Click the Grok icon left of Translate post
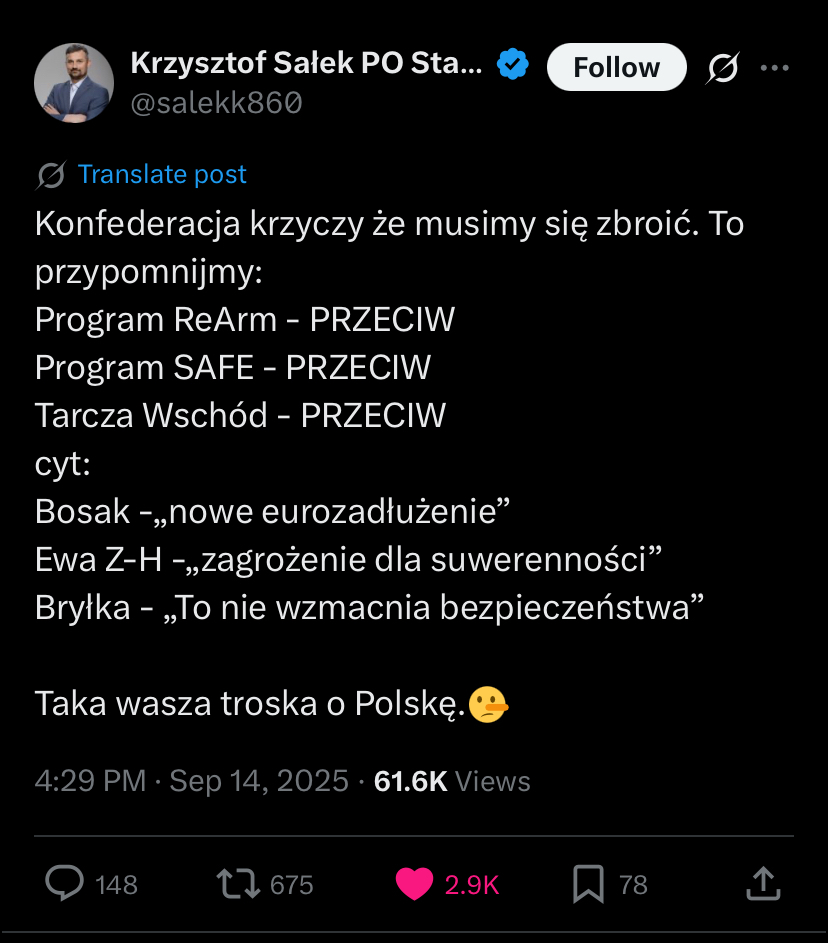828x943 pixels. 51,175
